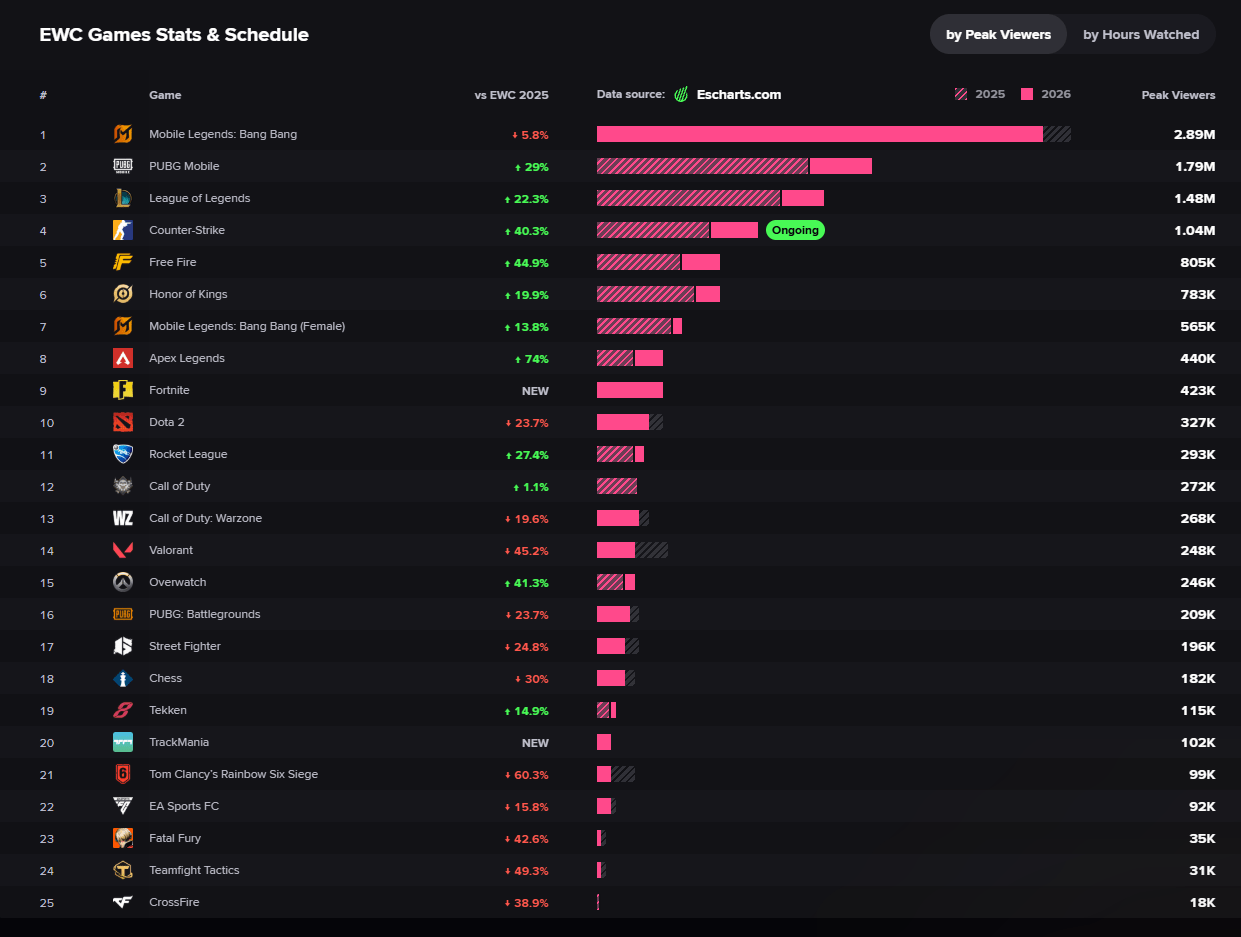Click the Rainbow Six Siege game icon
1241x937 pixels.
[x=123, y=774]
